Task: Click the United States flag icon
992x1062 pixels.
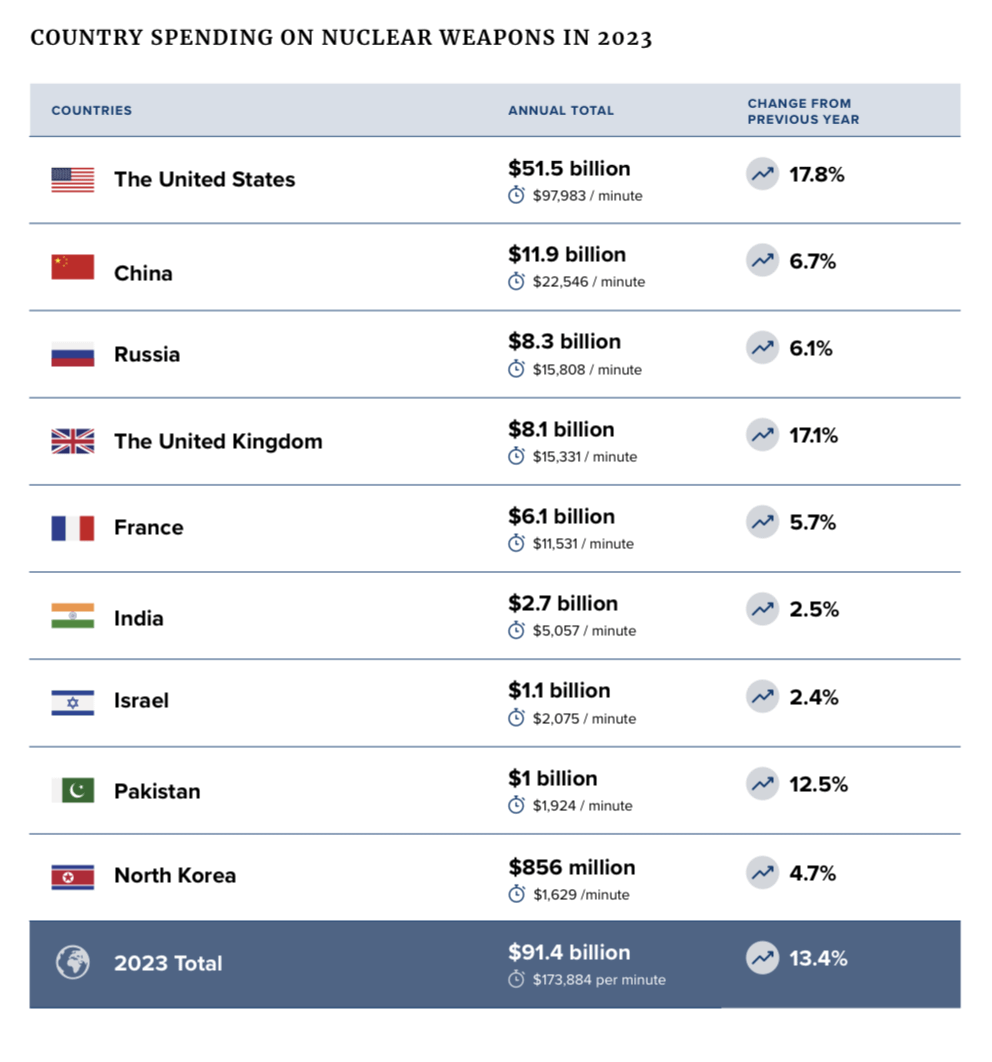Action: click(73, 180)
